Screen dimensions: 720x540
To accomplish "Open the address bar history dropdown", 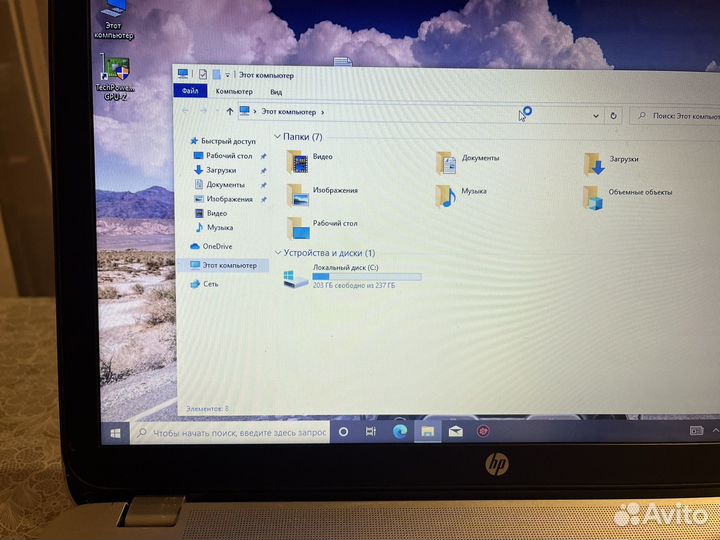I will click(x=596, y=116).
